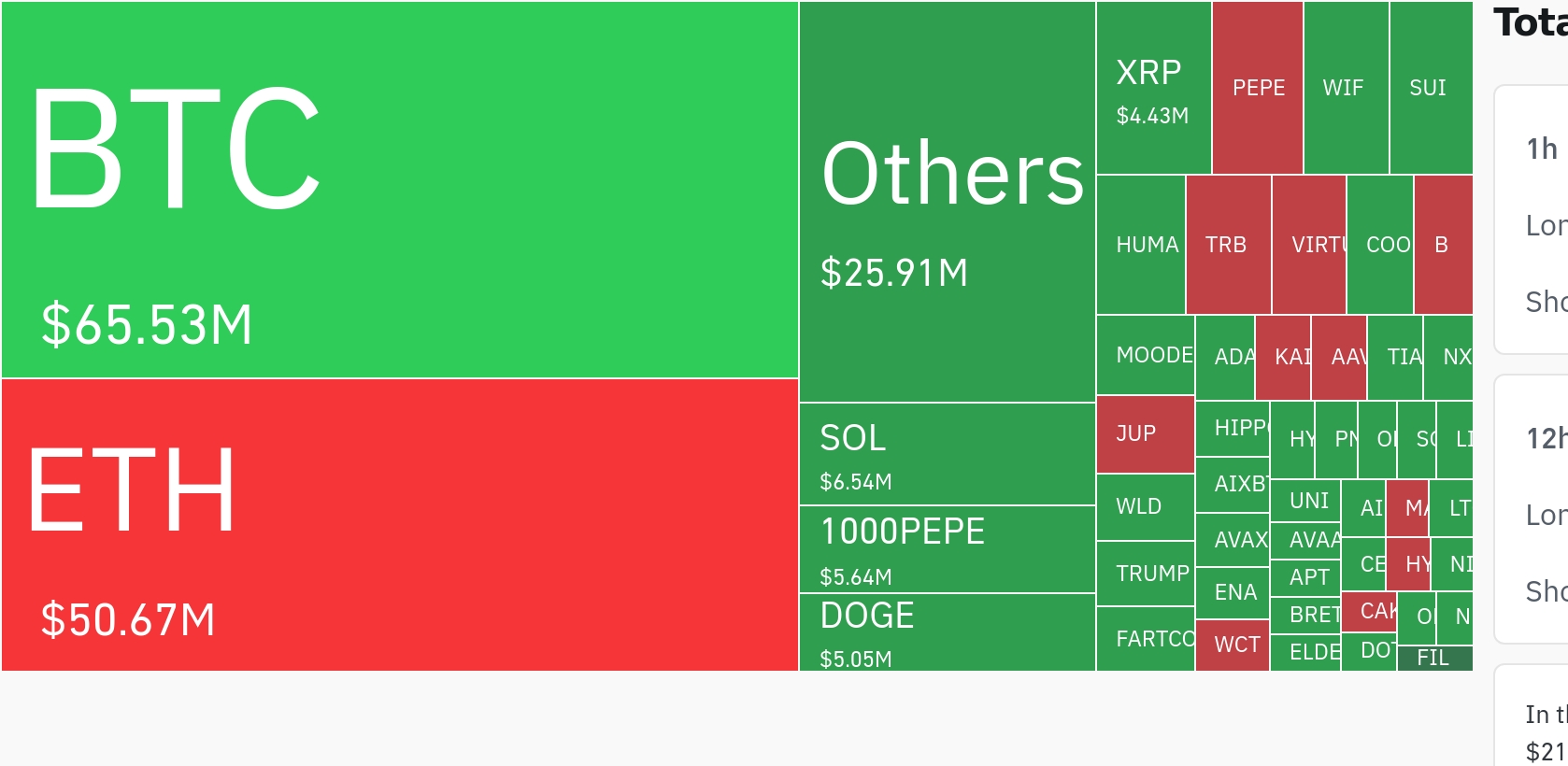1568x766 pixels.
Task: Select the WIF green tile
Action: (1347, 88)
